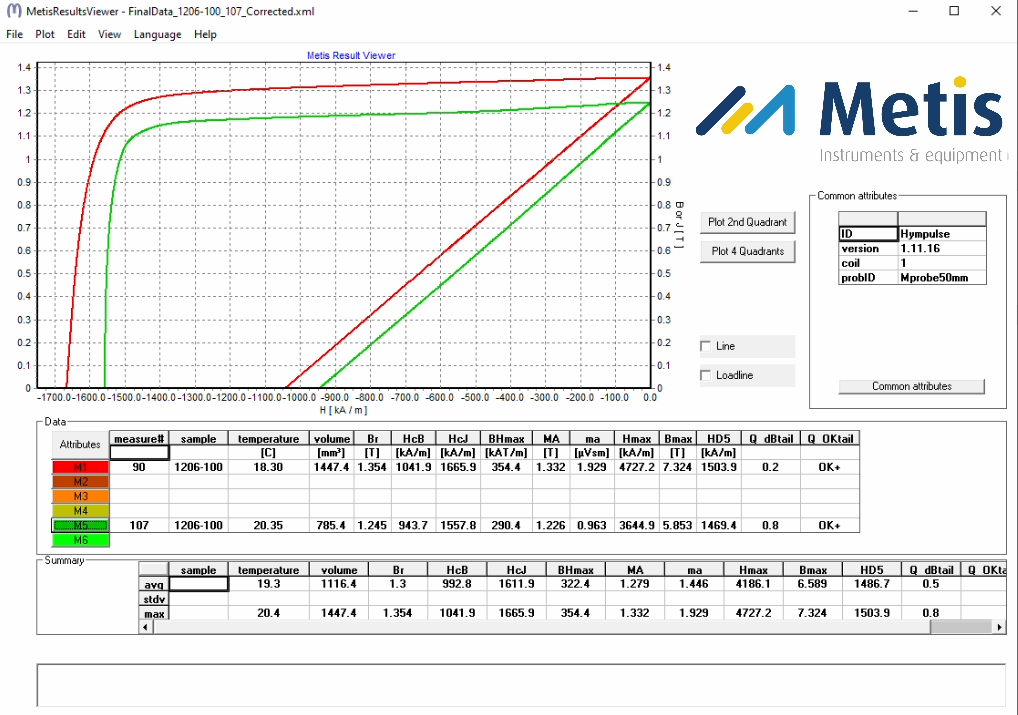Click the Metis logo image

850,112
